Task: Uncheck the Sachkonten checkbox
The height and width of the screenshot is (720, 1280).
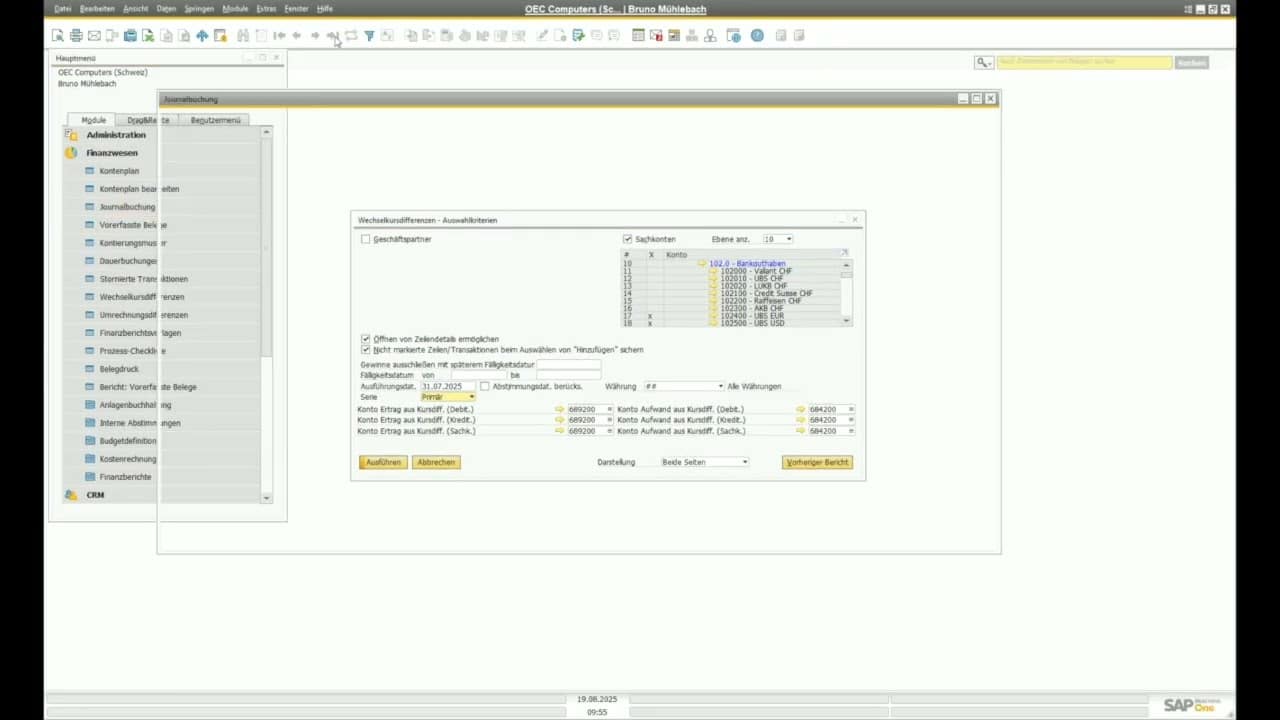Action: pos(627,240)
